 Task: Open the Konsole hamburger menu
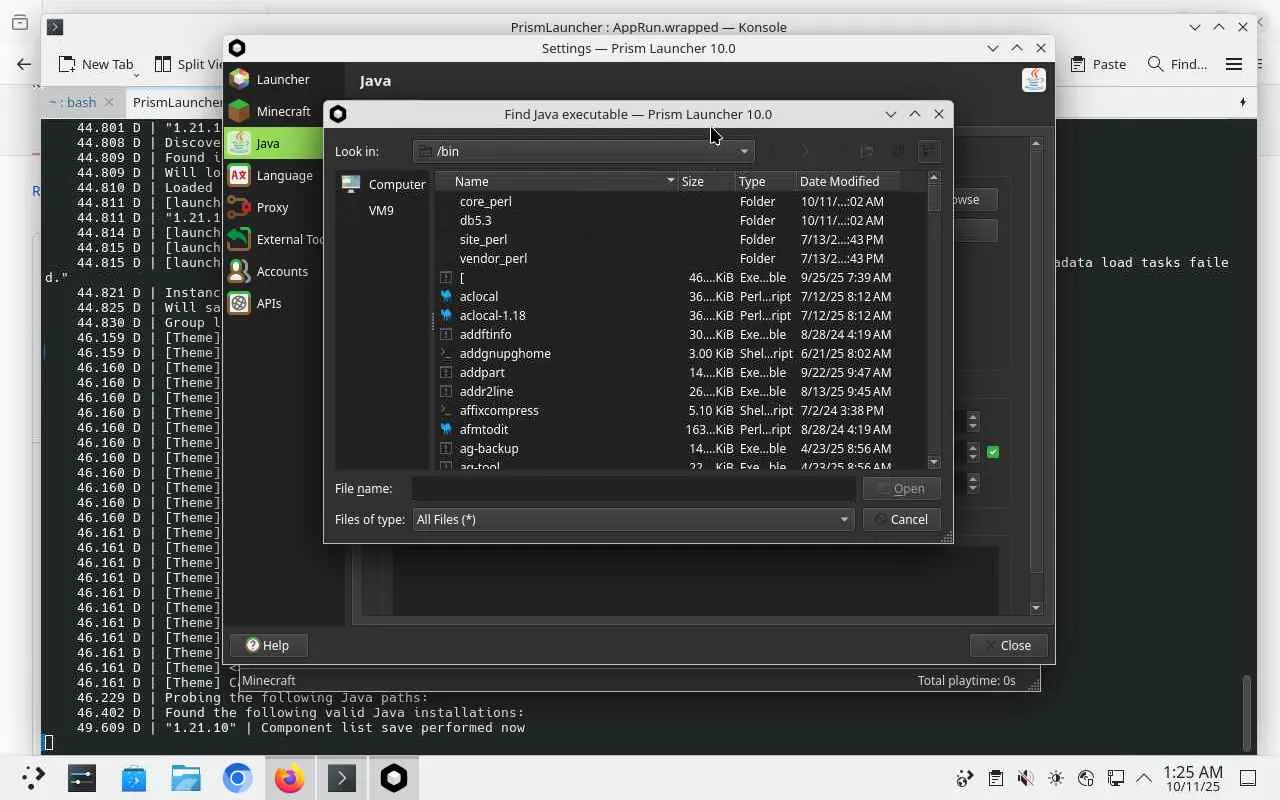(1234, 64)
